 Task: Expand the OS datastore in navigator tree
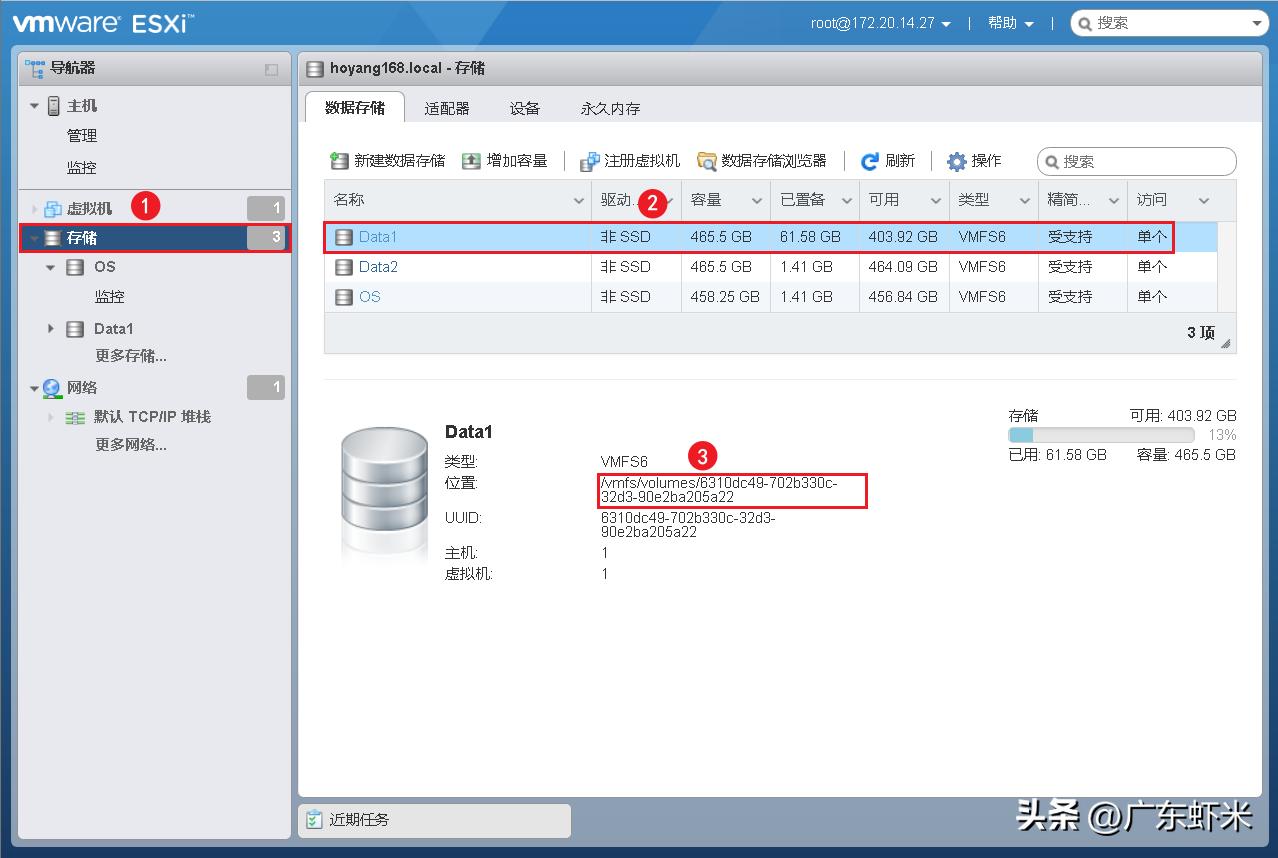50,267
